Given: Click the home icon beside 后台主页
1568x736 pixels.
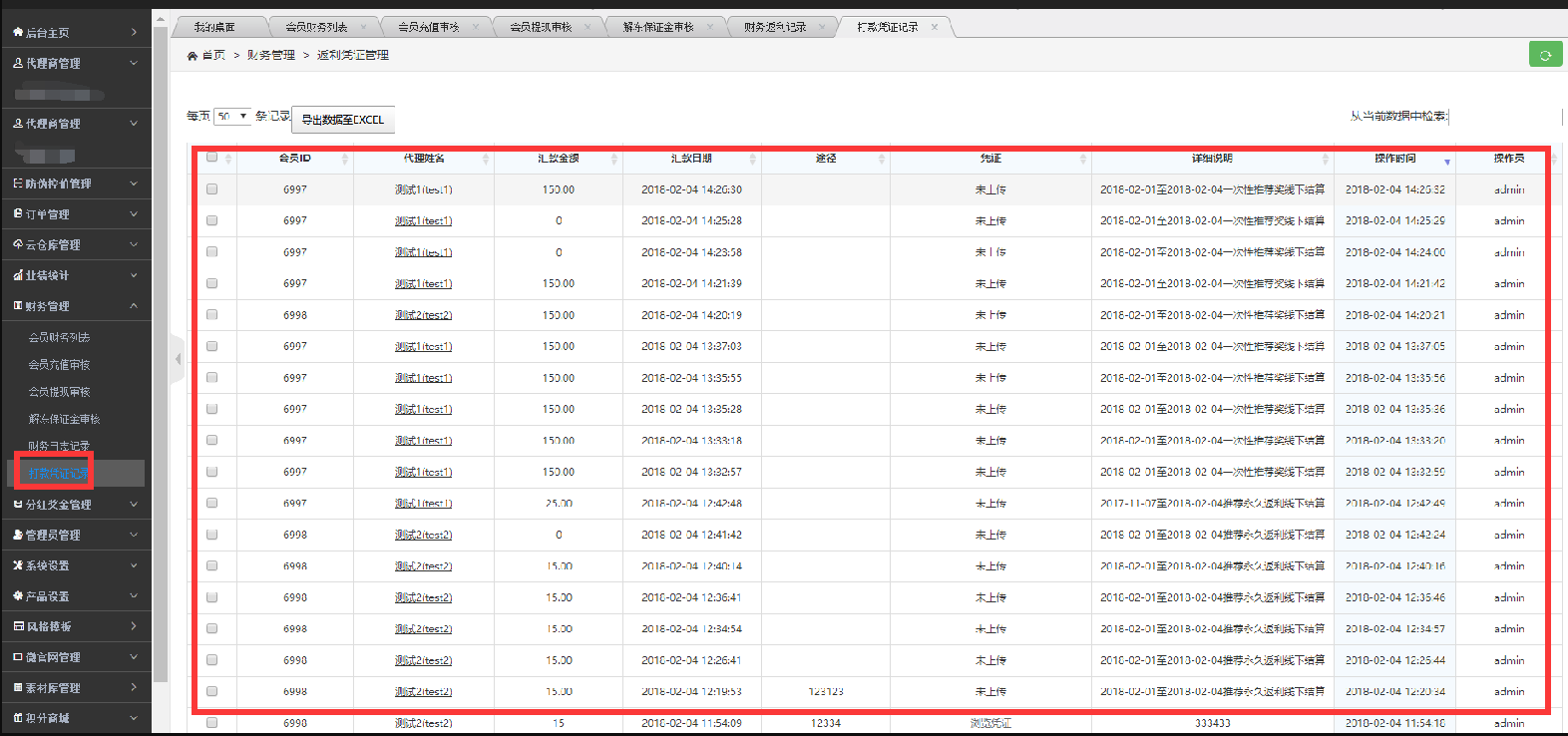Looking at the screenshot, I should click(18, 32).
